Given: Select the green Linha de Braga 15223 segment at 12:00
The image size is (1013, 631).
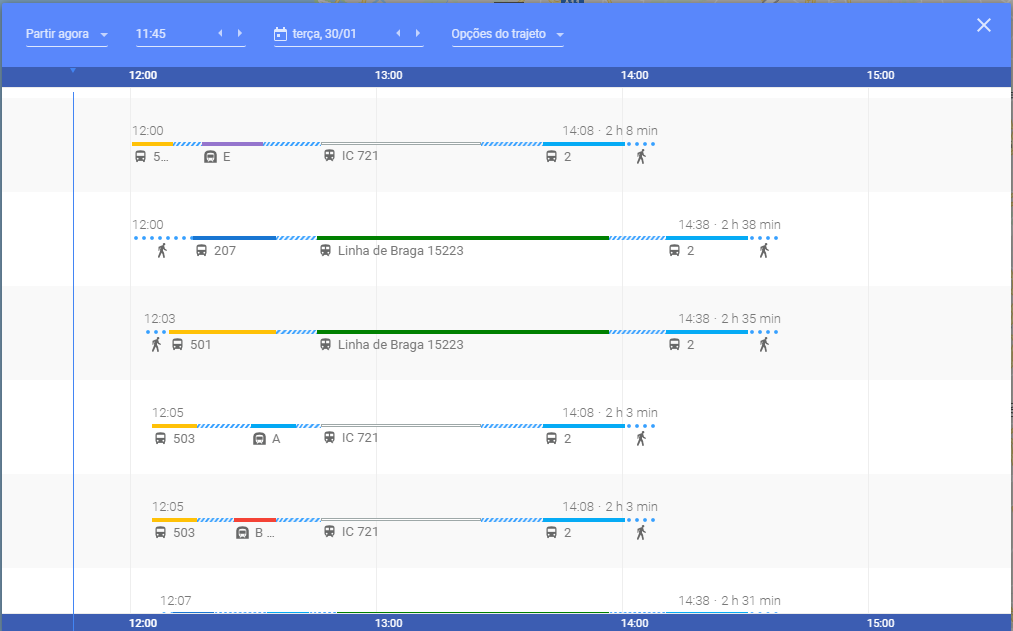Looking at the screenshot, I should coord(462,238).
